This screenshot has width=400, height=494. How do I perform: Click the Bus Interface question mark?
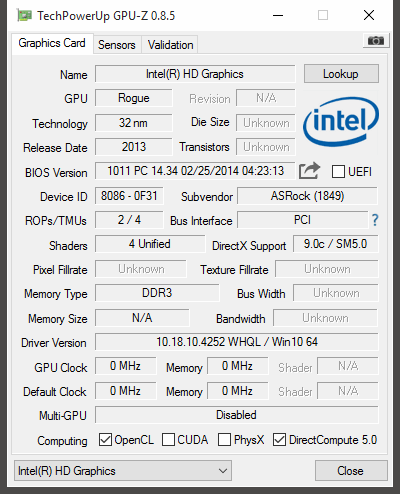[x=375, y=220]
